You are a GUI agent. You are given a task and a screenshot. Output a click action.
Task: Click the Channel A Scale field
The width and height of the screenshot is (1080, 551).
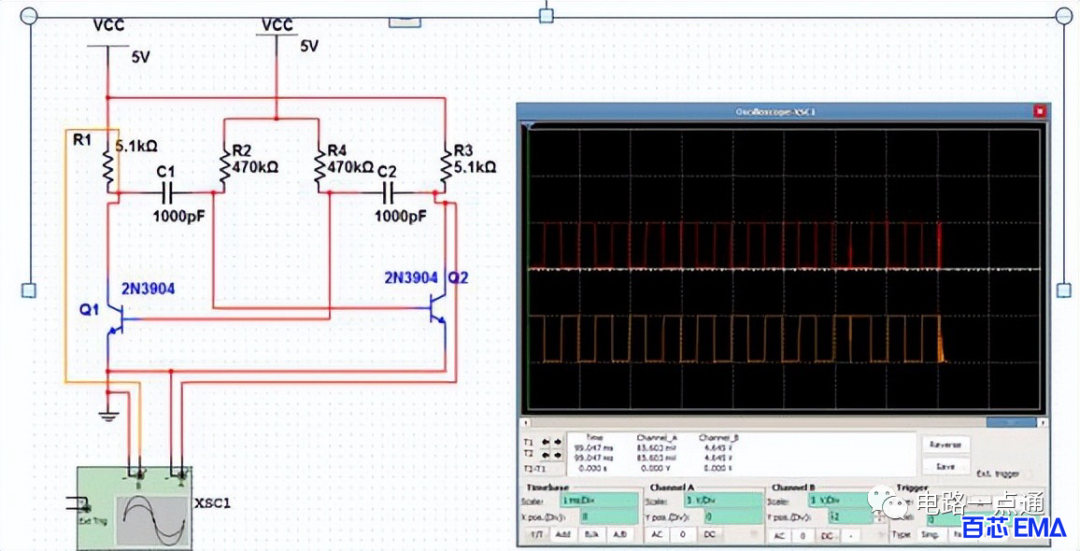click(x=723, y=501)
